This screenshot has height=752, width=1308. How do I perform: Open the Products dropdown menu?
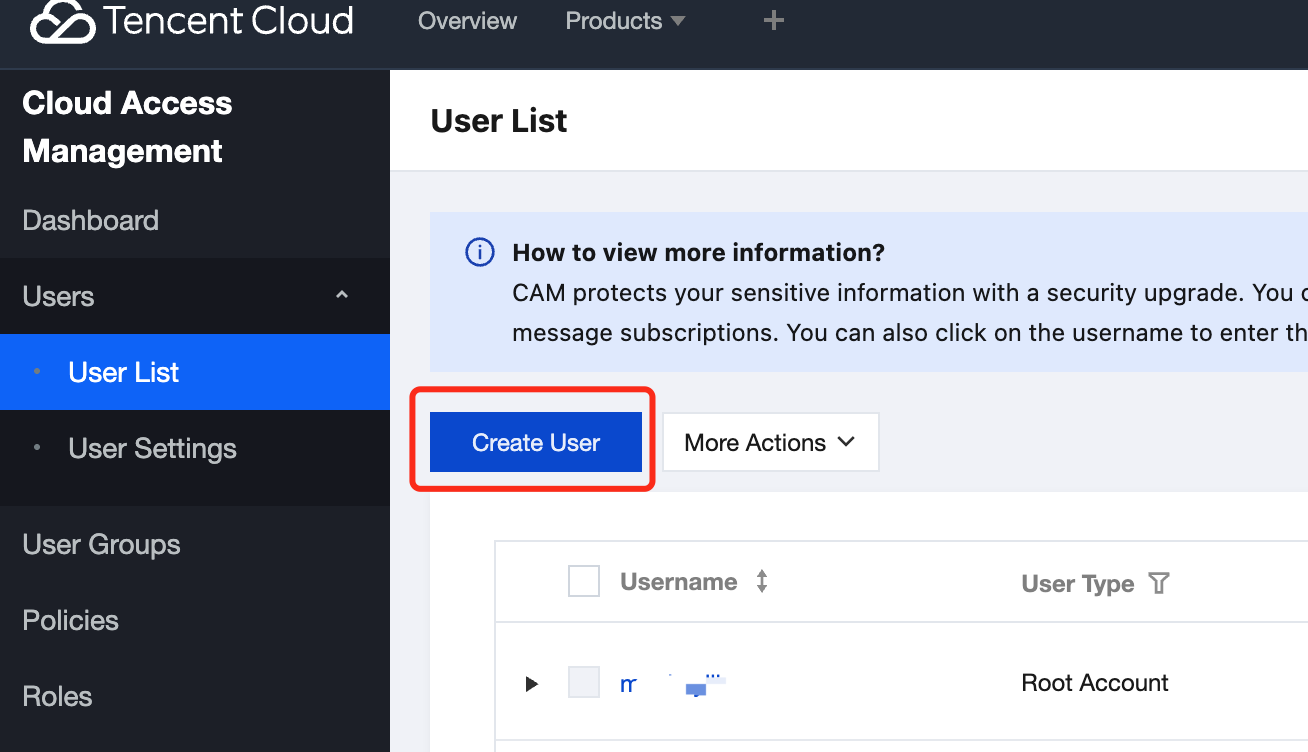click(x=625, y=21)
